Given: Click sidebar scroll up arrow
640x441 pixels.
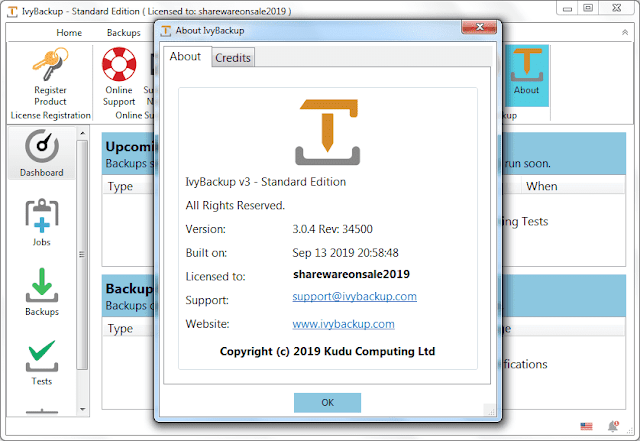Looking at the screenshot, I should [82, 133].
